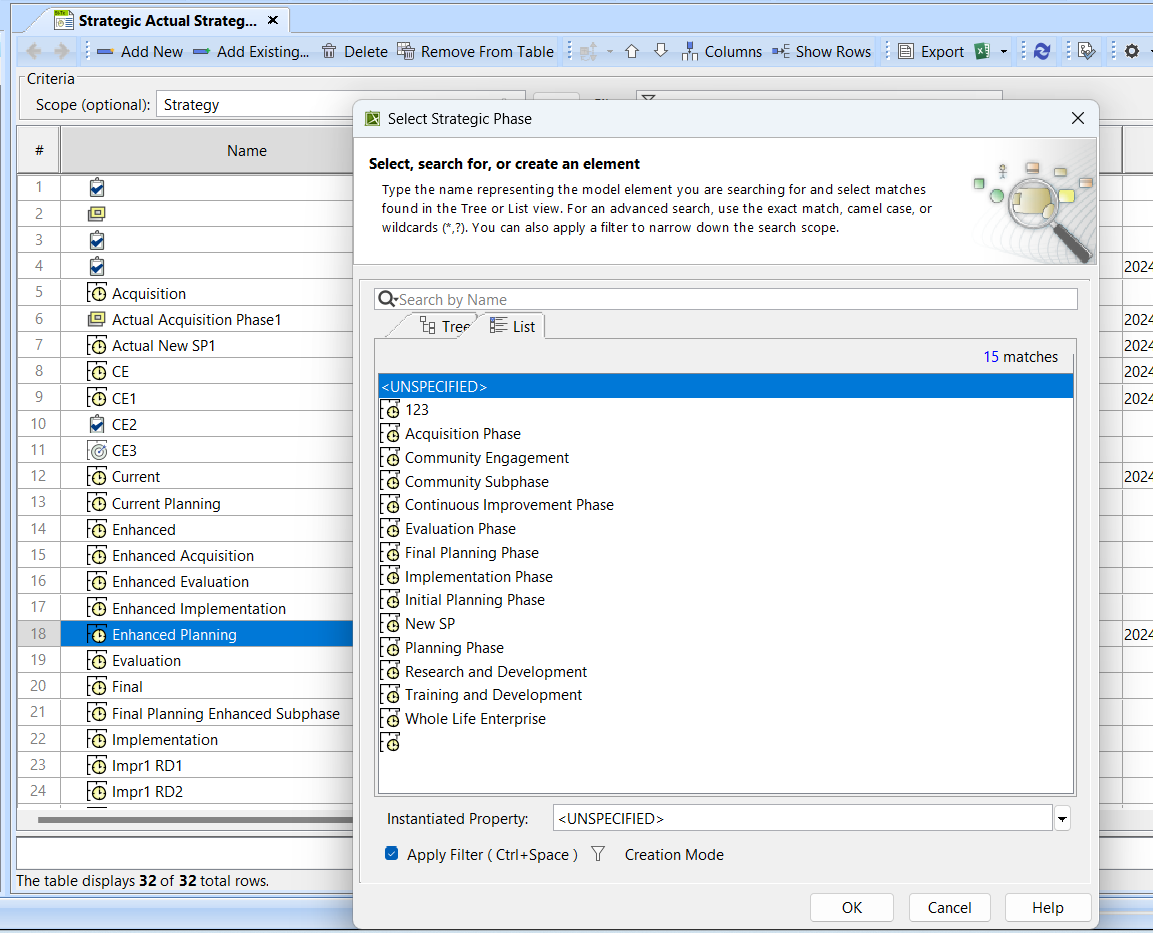Open the filter options funnel icon
Screen dimensions: 1153x933
[598, 854]
